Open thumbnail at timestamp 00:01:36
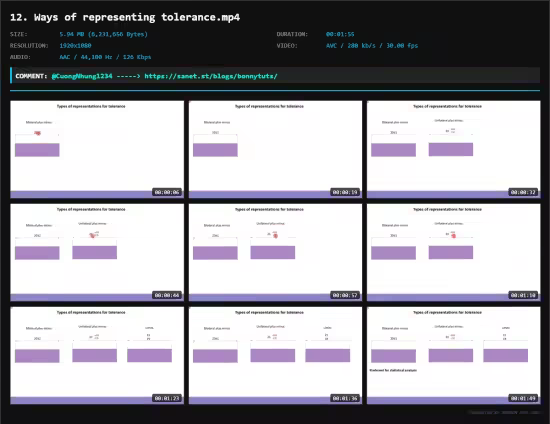 click(x=275, y=356)
